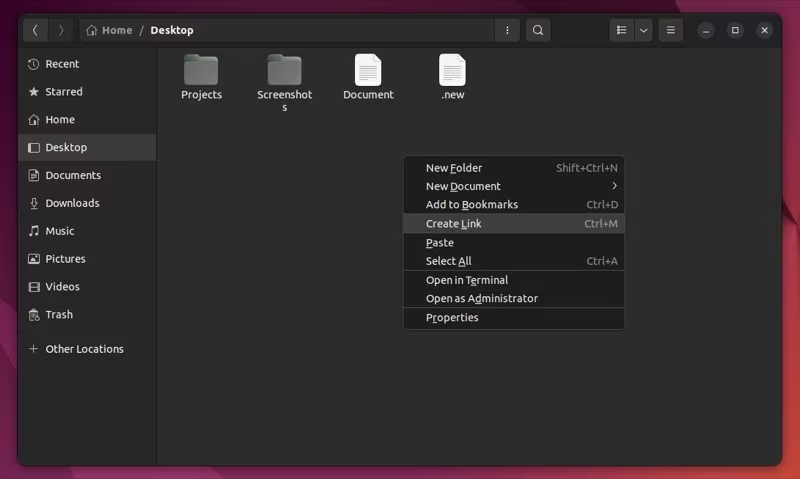Expand the view options dropdown arrow

coord(643,30)
